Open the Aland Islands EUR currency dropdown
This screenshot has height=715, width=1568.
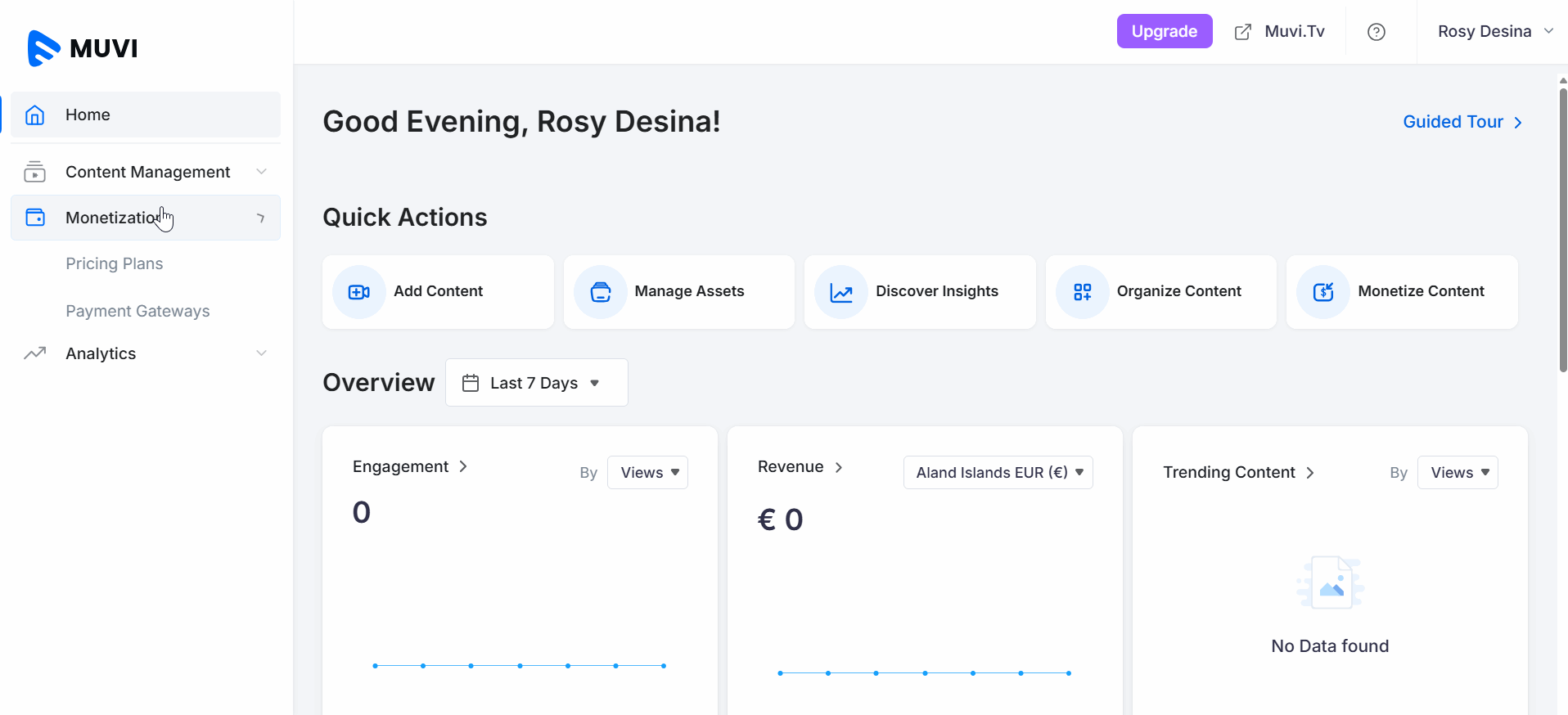click(x=998, y=473)
